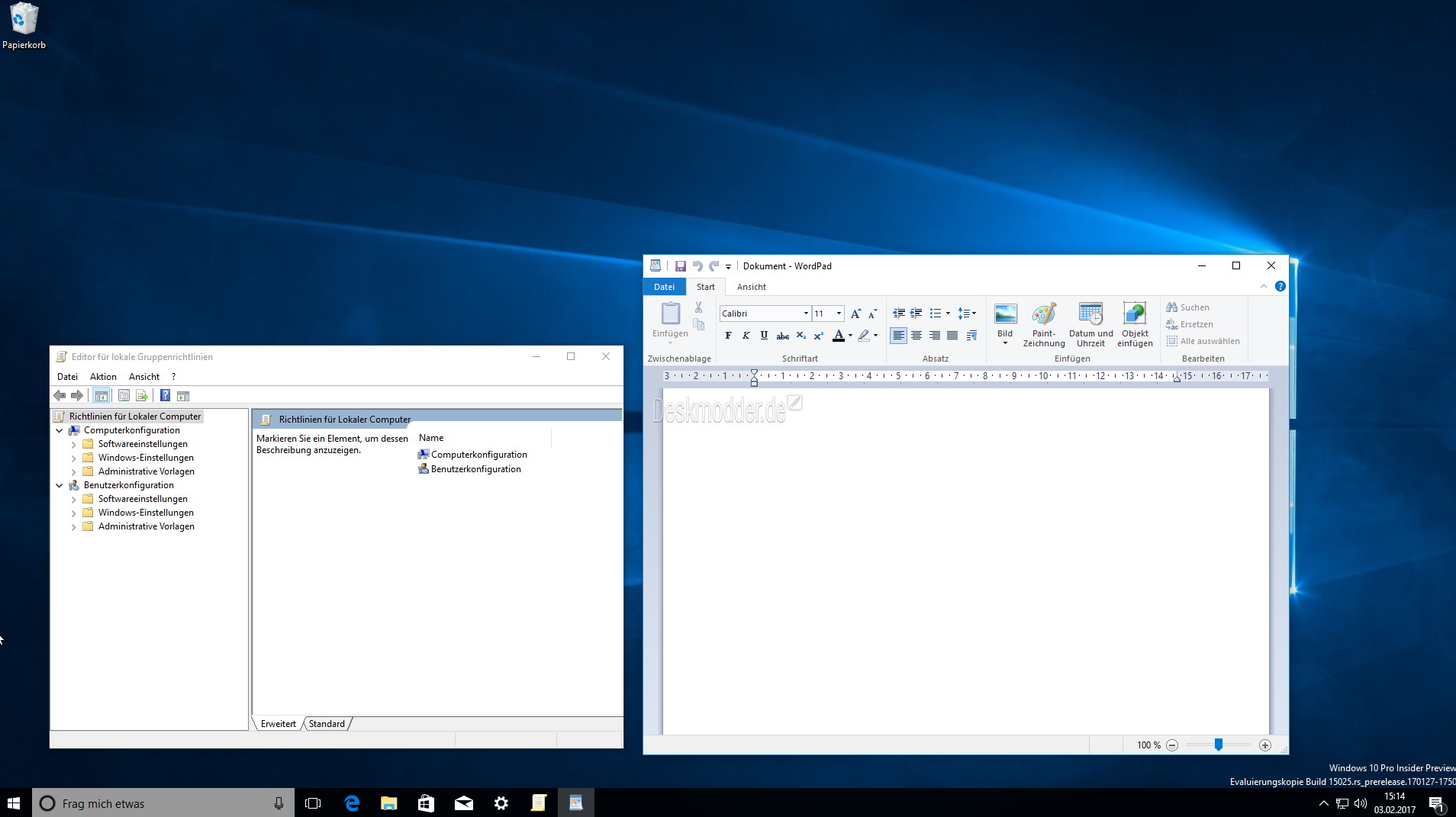Insert a Paint-Zeichnung drawing
The image size is (1456, 817).
pos(1044,324)
